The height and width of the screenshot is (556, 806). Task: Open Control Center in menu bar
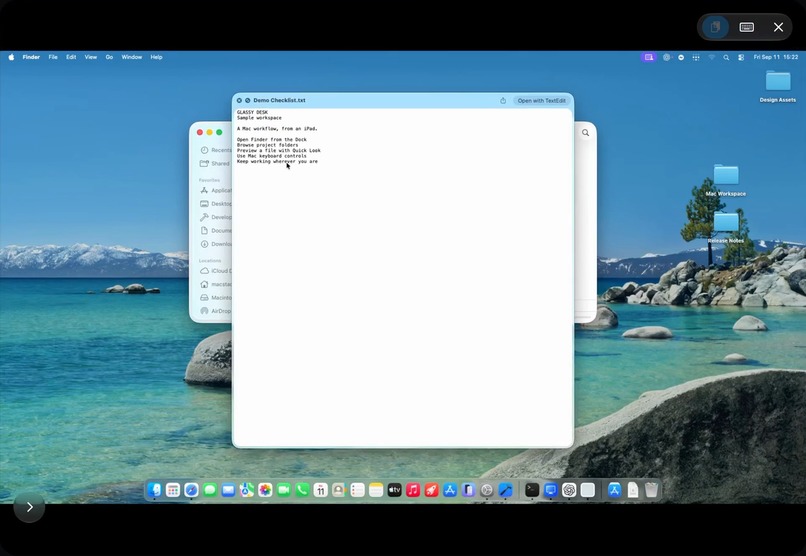[x=741, y=58]
